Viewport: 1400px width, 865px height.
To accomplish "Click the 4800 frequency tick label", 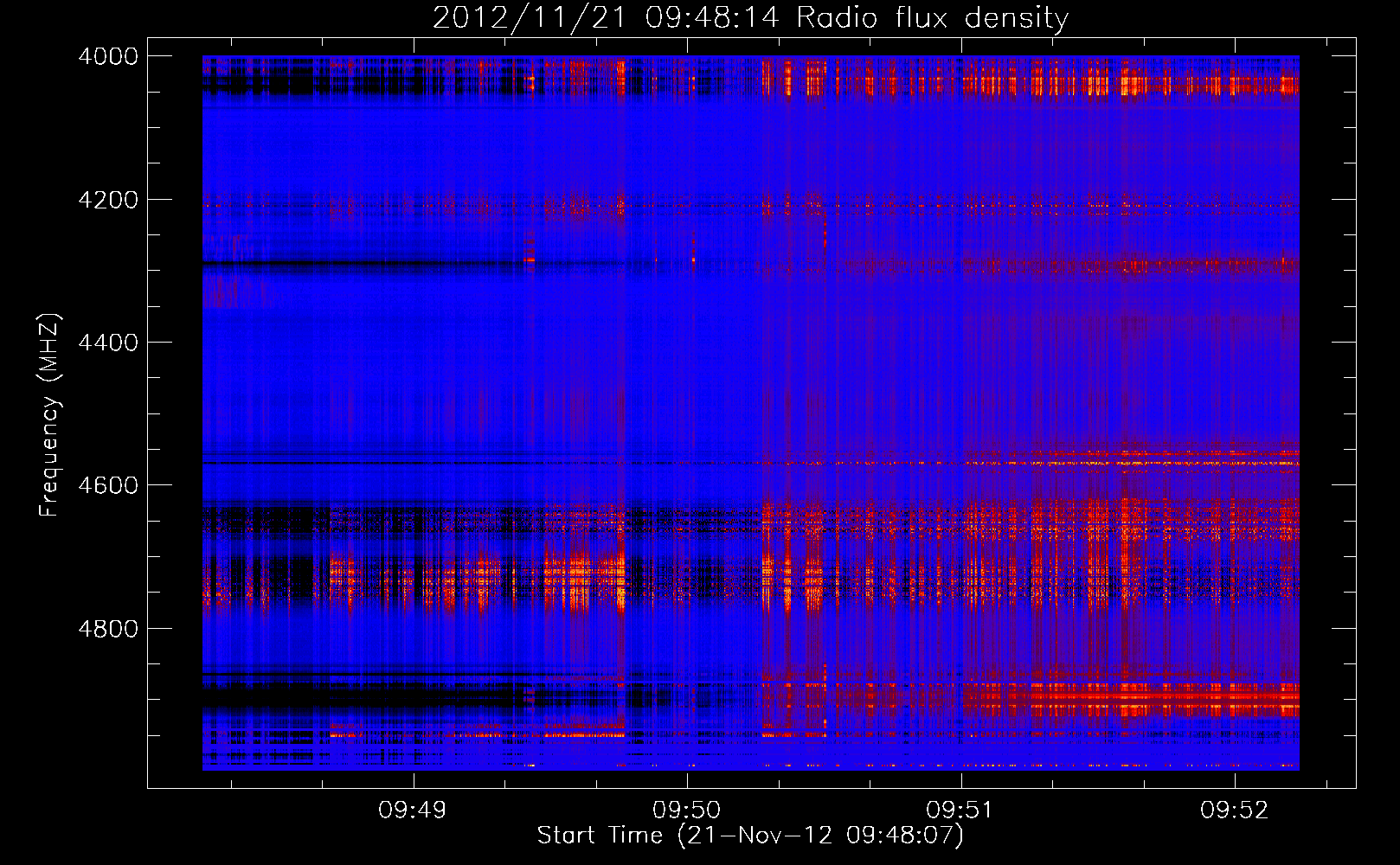I will point(108,628).
